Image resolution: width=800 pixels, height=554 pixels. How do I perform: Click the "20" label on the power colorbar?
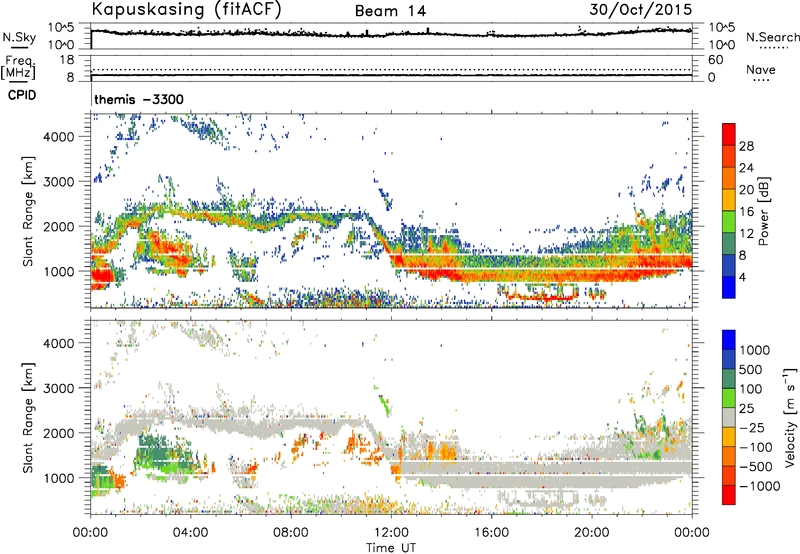(x=746, y=190)
